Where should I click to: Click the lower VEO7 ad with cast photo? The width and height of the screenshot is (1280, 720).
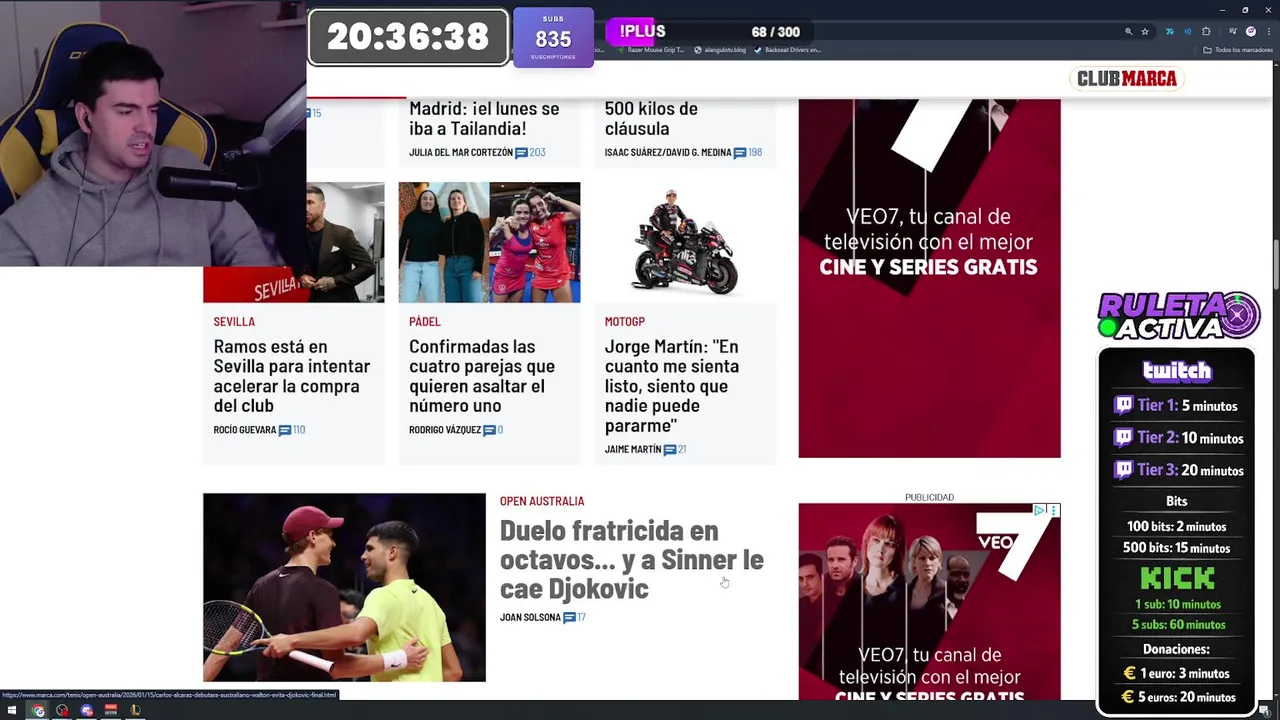point(929,601)
